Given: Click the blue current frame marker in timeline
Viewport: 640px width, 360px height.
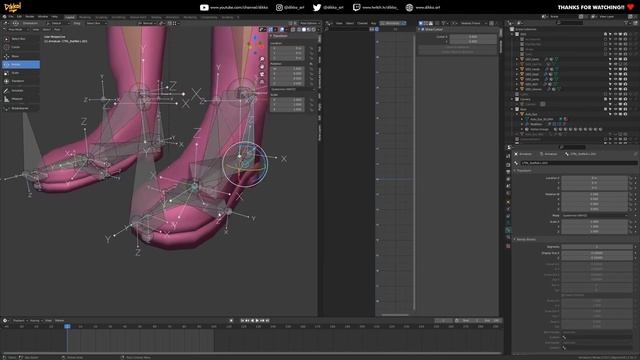Looking at the screenshot, I should 67,327.
